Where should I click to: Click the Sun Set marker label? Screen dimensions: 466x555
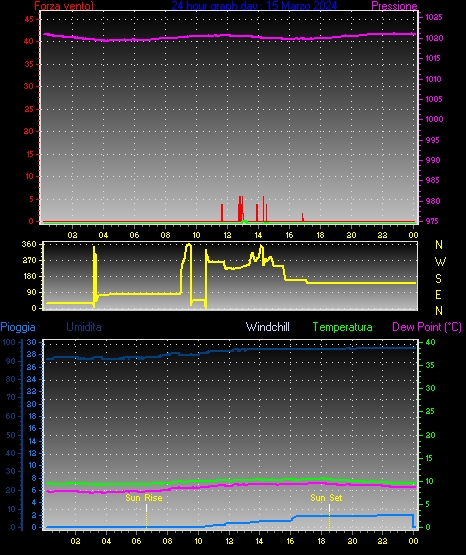[x=326, y=498]
